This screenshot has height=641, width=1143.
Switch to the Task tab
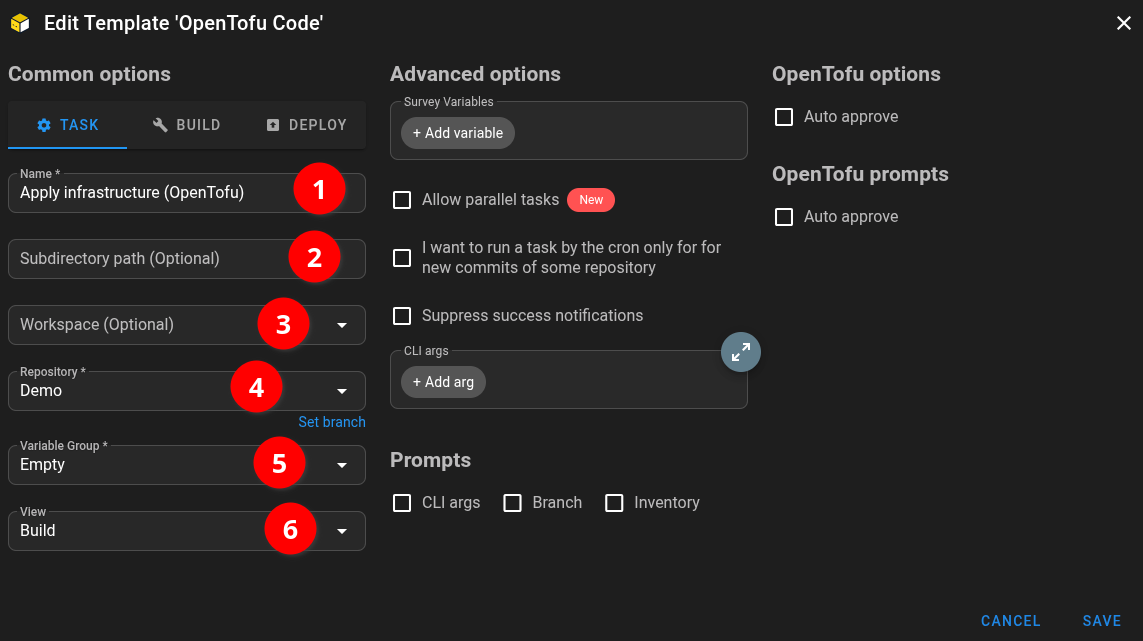[x=68, y=125]
